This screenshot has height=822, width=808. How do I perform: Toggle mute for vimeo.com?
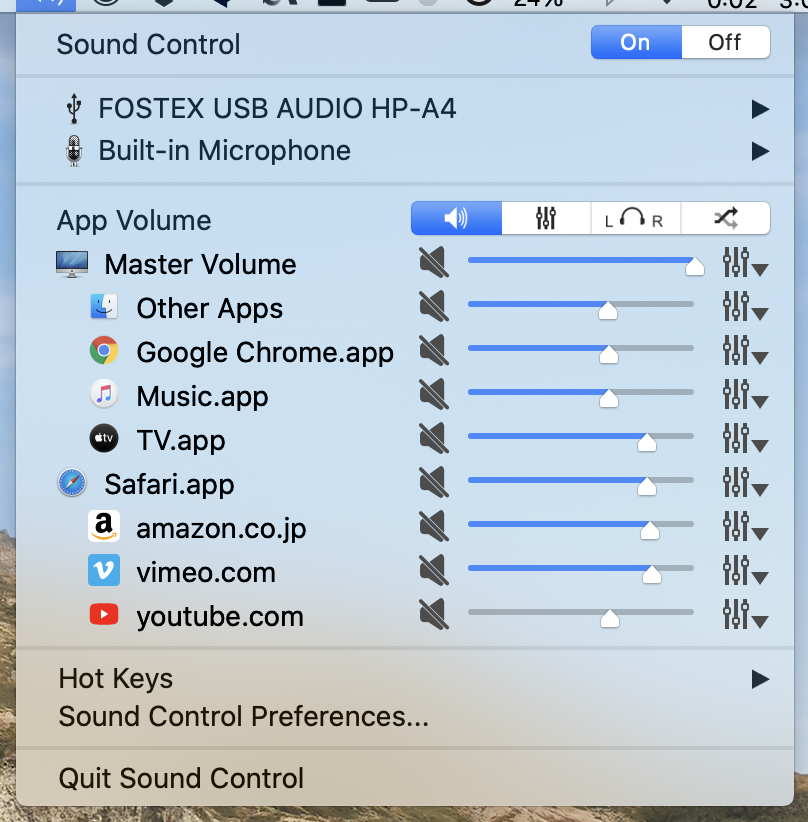434,570
